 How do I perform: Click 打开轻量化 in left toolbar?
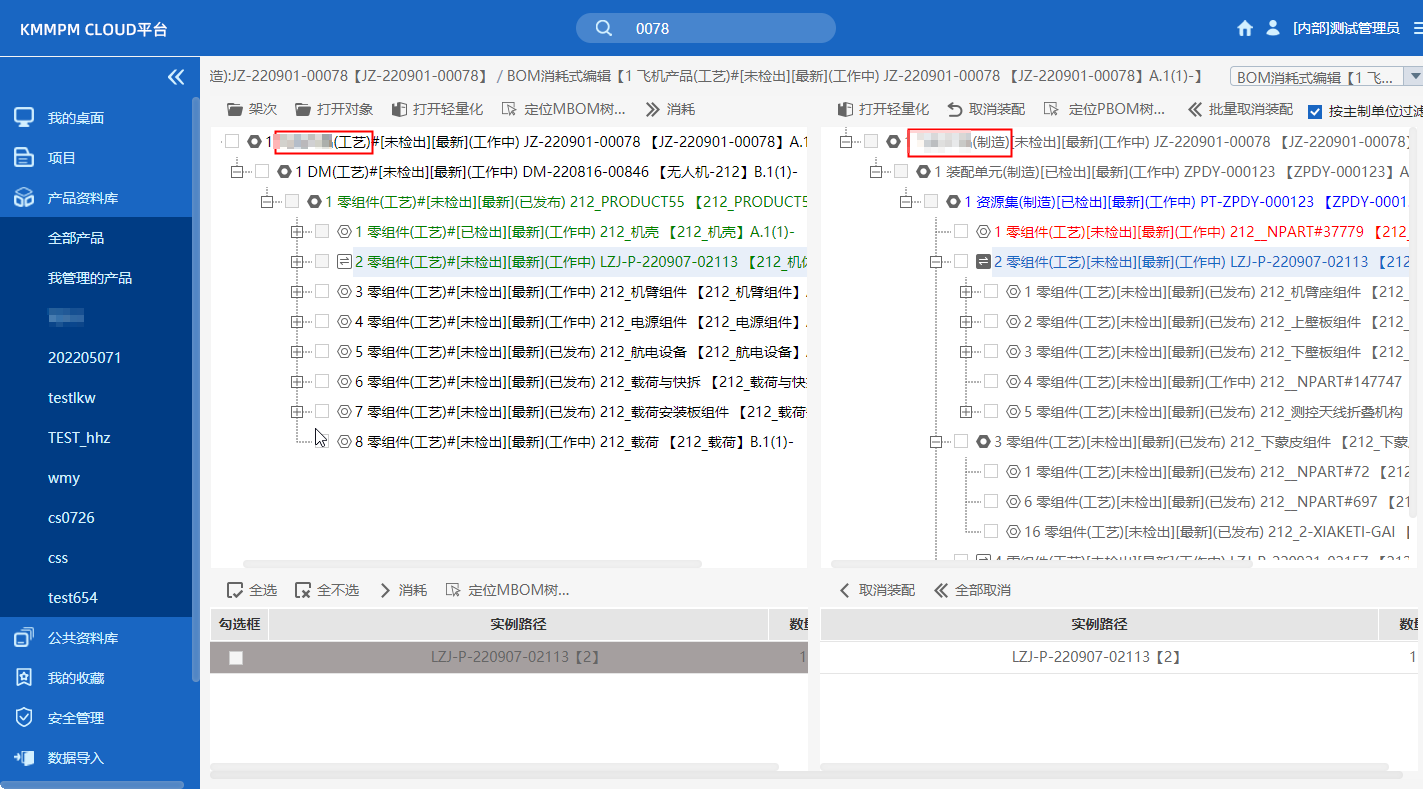tap(437, 109)
